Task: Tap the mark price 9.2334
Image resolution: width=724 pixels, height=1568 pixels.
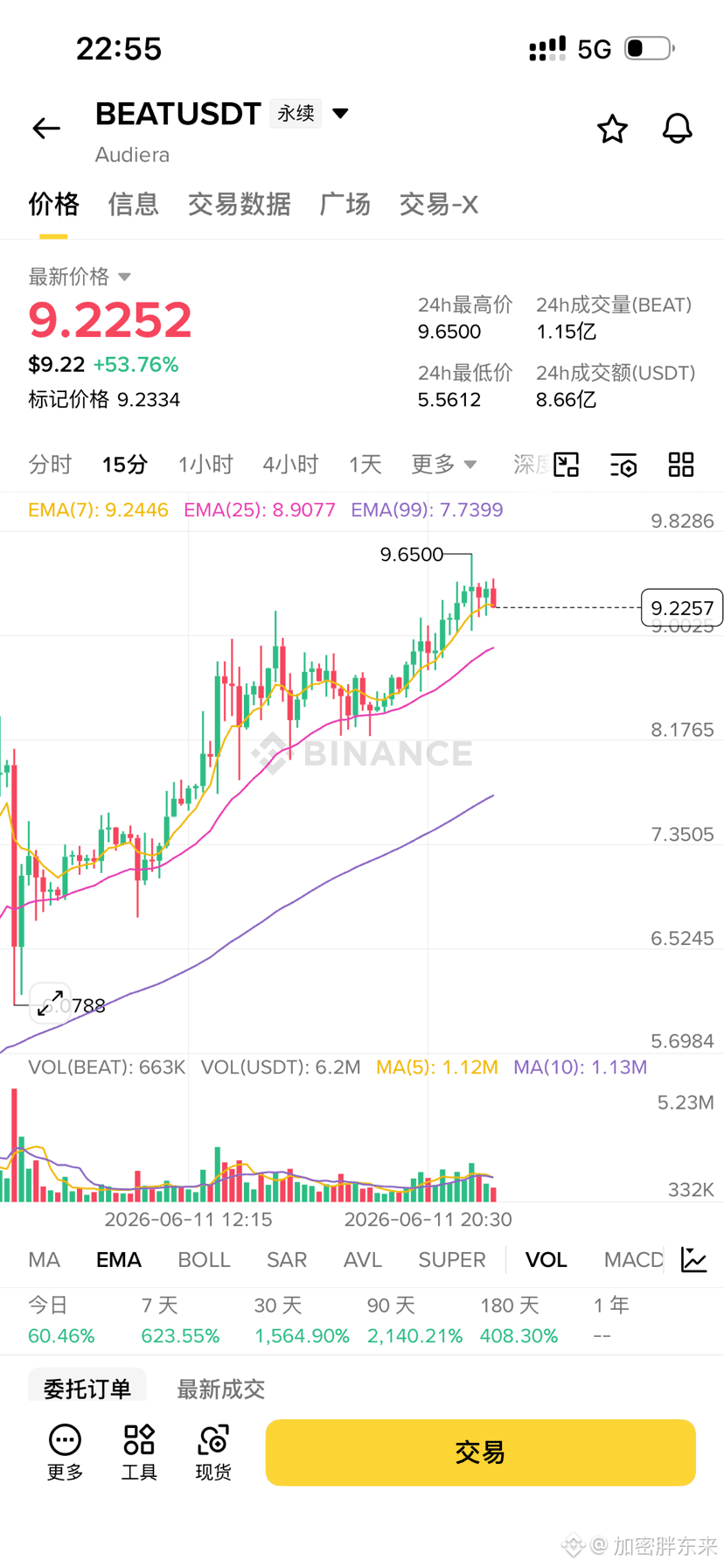Action: [x=149, y=400]
